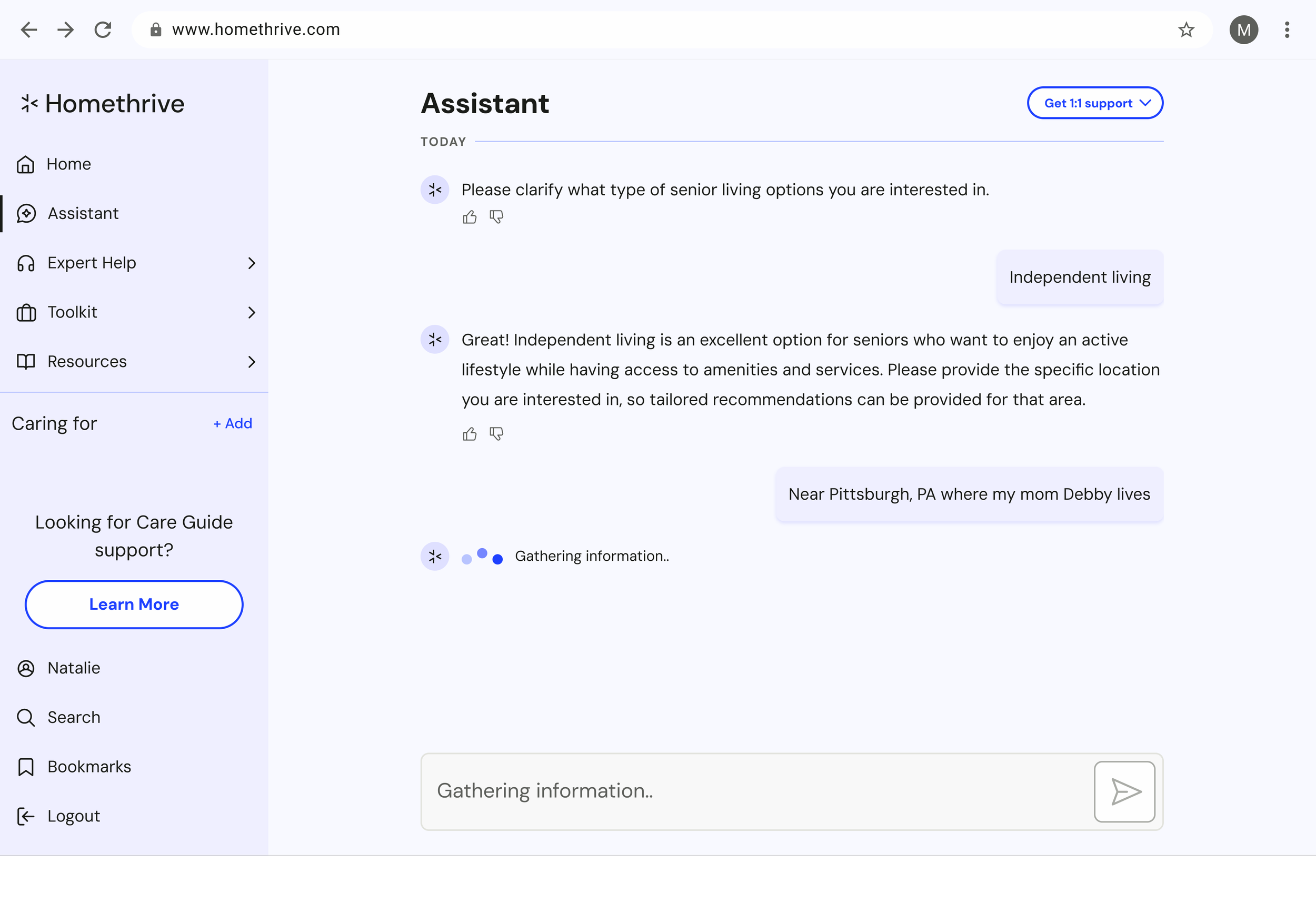Click the Learn More button
Viewport: 1316px width, 912px height.
pos(134,604)
